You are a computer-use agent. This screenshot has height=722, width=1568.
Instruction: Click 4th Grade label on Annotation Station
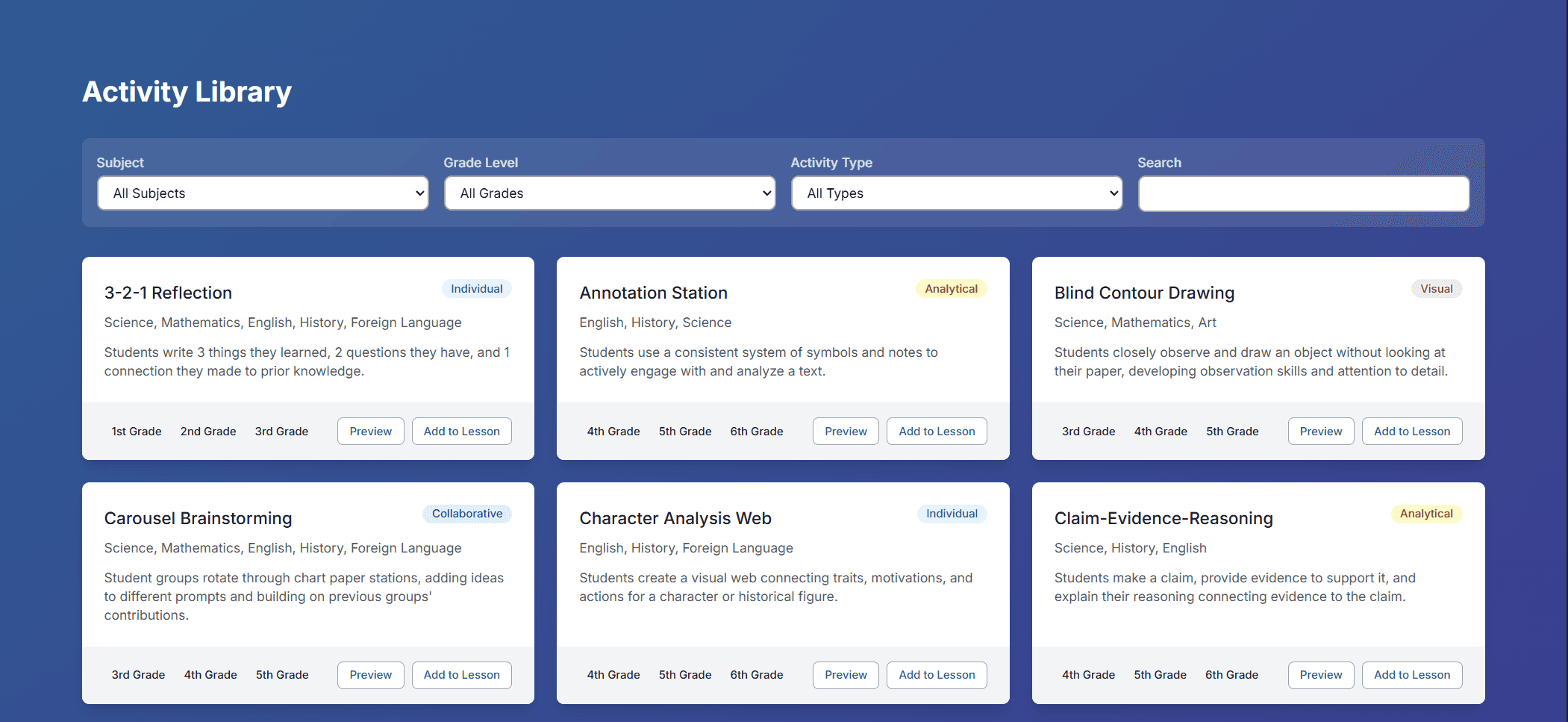pos(613,432)
